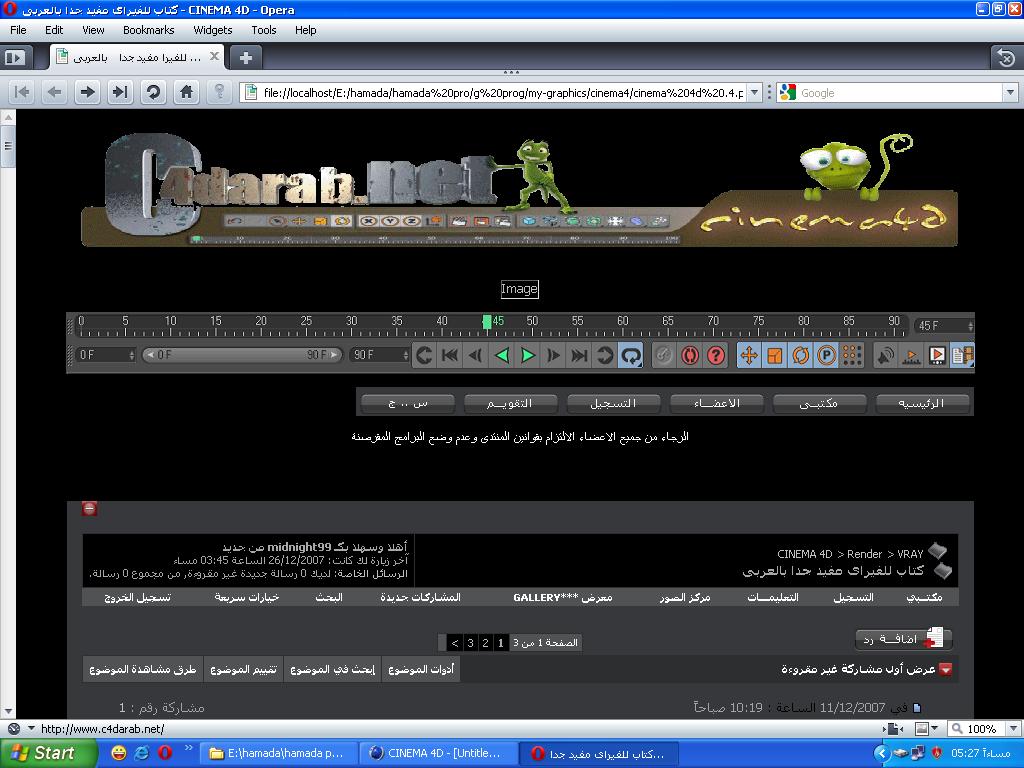Click the green playhead marker at frame 45
Image resolution: width=1024 pixels, height=768 pixels.
click(487, 321)
